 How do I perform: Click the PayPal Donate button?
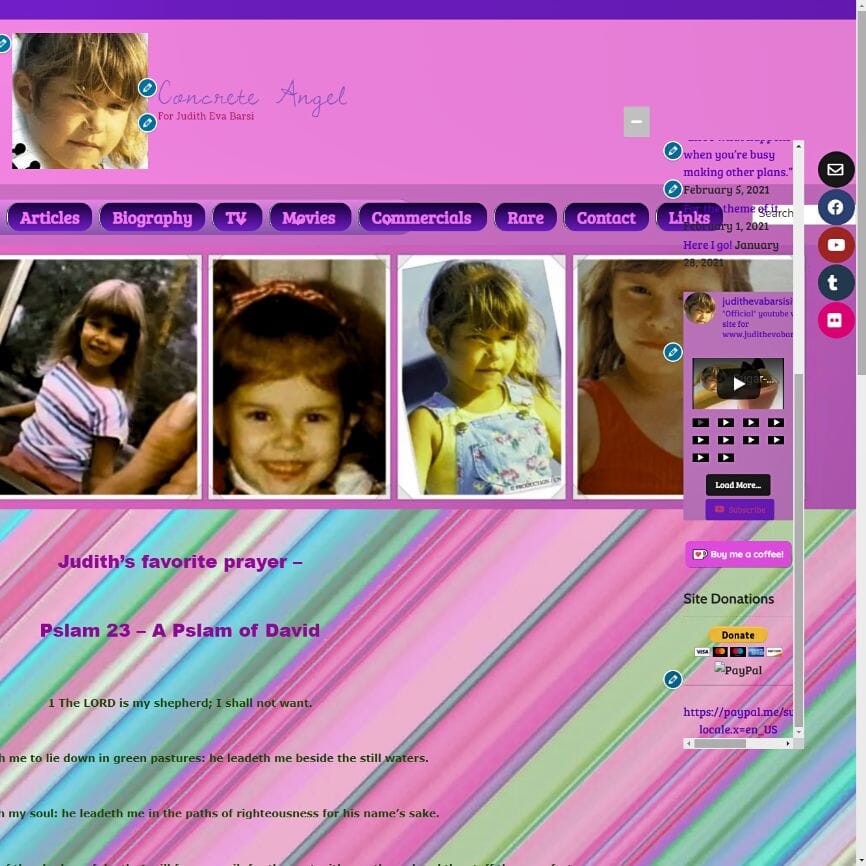pyautogui.click(x=738, y=636)
